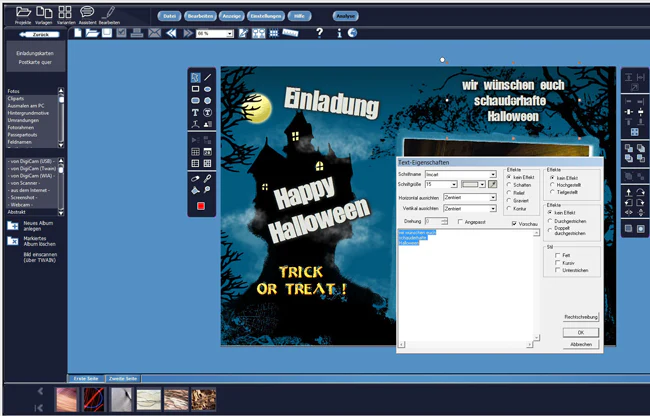Click the Analyse button
The height and width of the screenshot is (416, 650).
346,16
